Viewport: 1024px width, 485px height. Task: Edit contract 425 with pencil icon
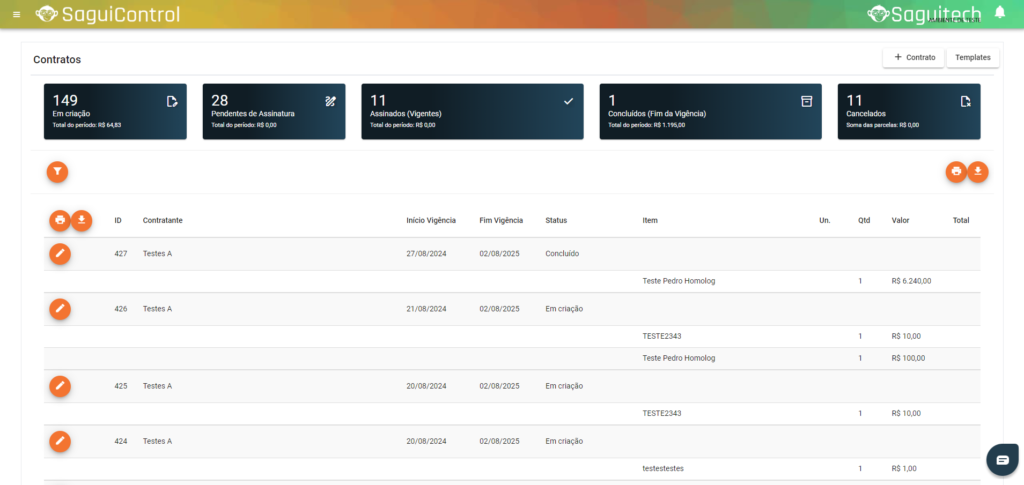(x=60, y=386)
